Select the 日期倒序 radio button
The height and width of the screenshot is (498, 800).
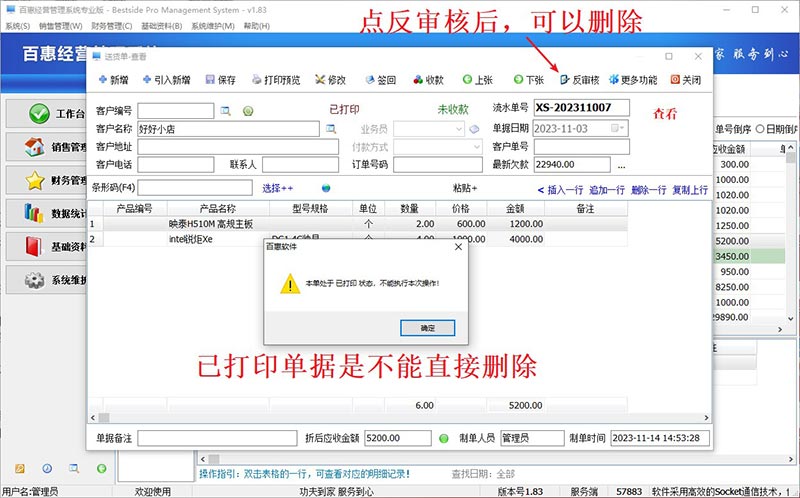pos(760,129)
